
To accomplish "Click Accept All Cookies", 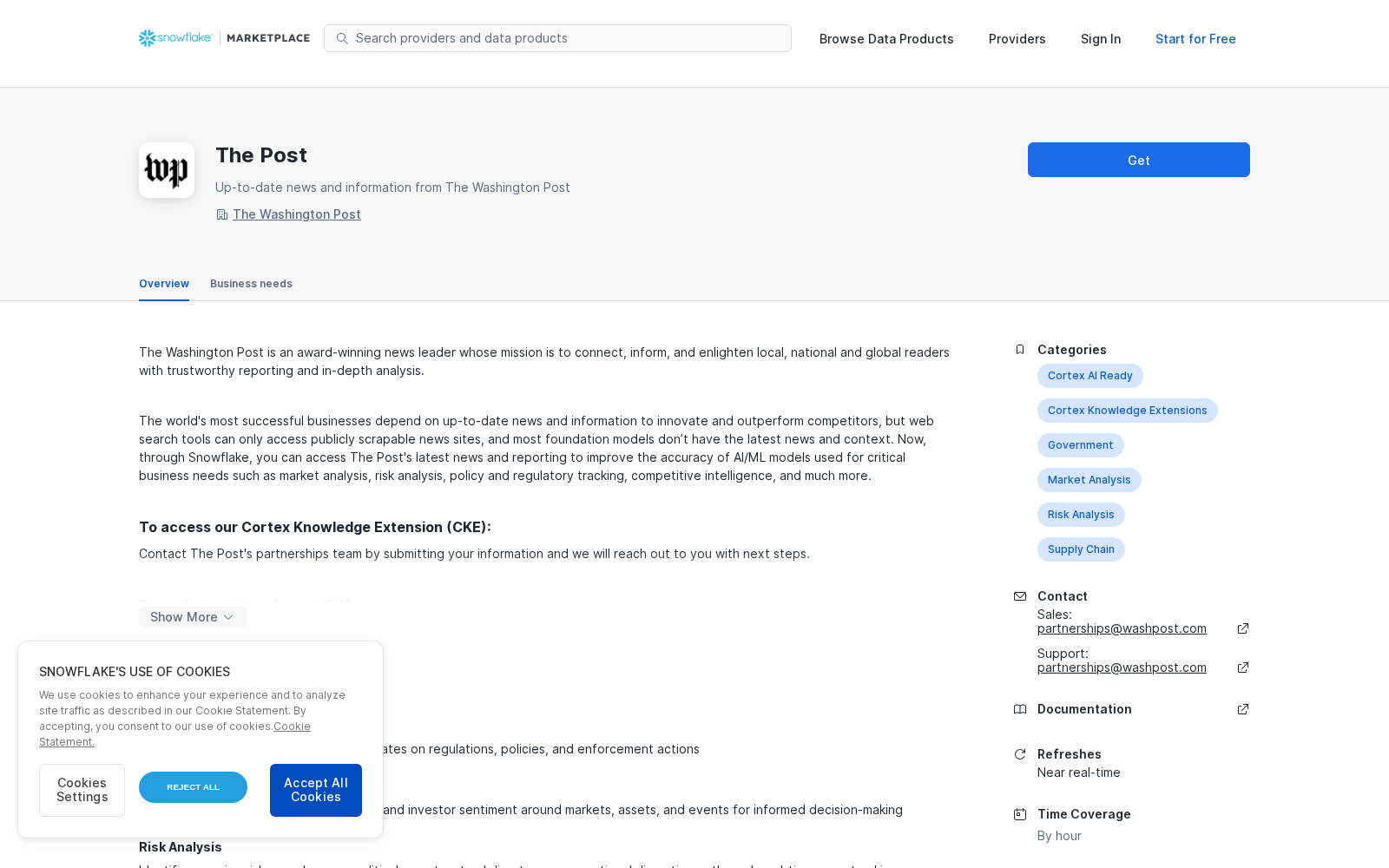I will pos(316,790).
